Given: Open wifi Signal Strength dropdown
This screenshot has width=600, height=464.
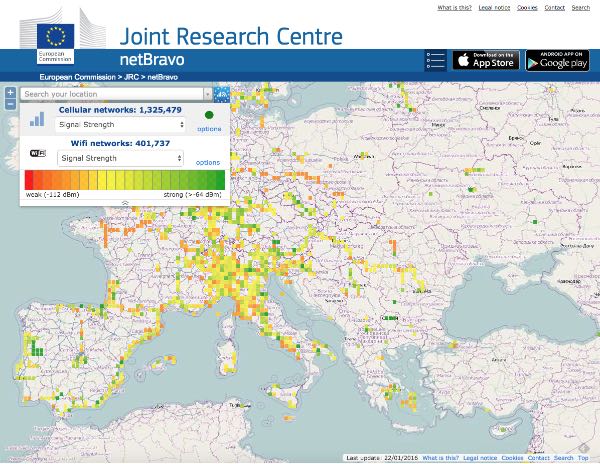Looking at the screenshot, I should 122,158.
